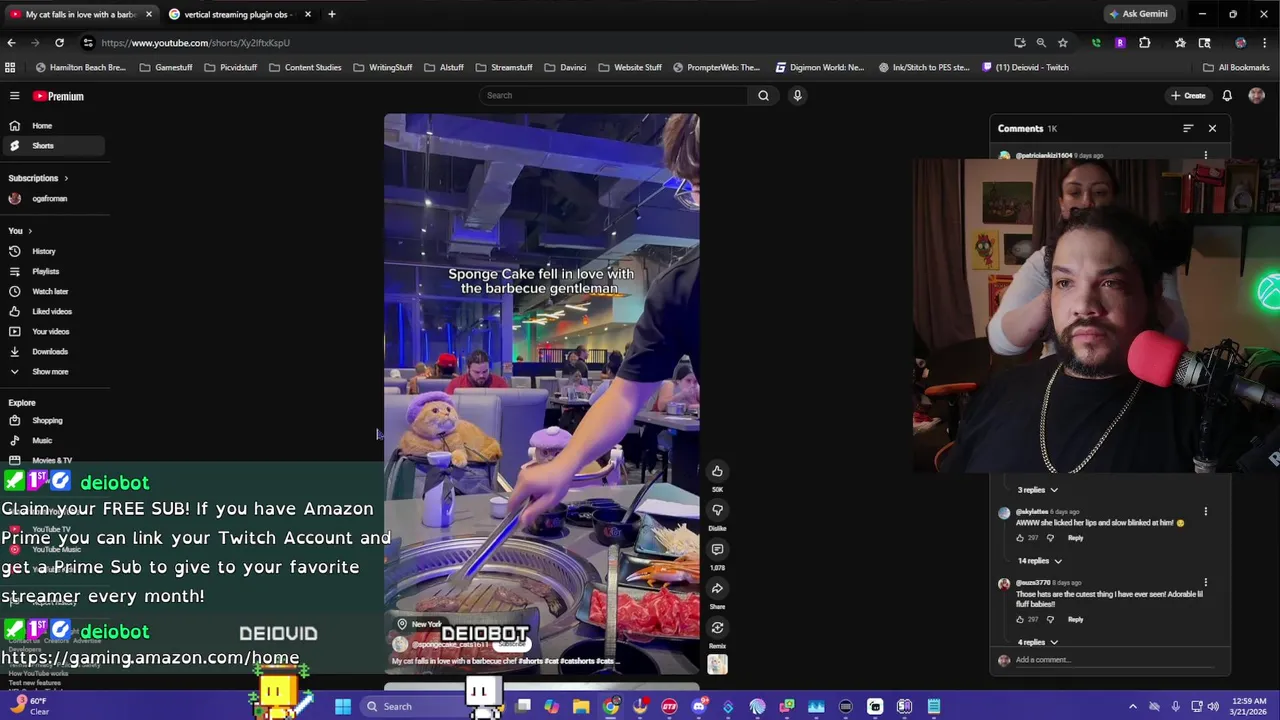
Task: Open the ogafroman subscription channel
Action: coord(54,199)
